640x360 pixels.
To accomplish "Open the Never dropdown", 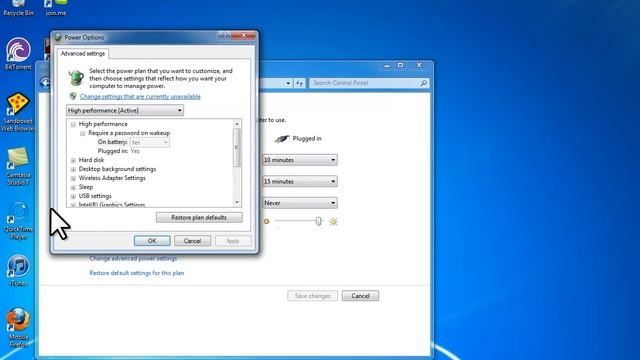I will pos(300,203).
